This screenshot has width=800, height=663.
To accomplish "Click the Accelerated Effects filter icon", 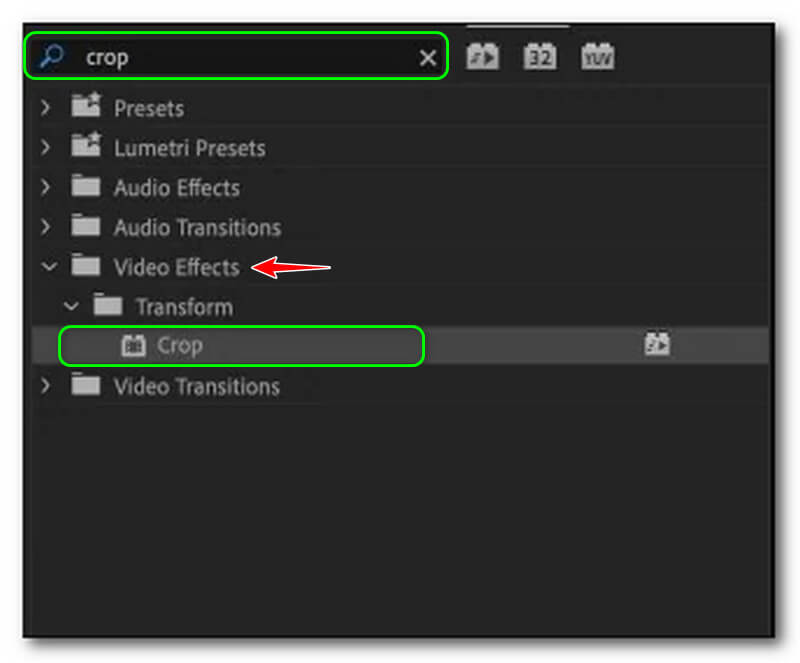I will pos(483,57).
